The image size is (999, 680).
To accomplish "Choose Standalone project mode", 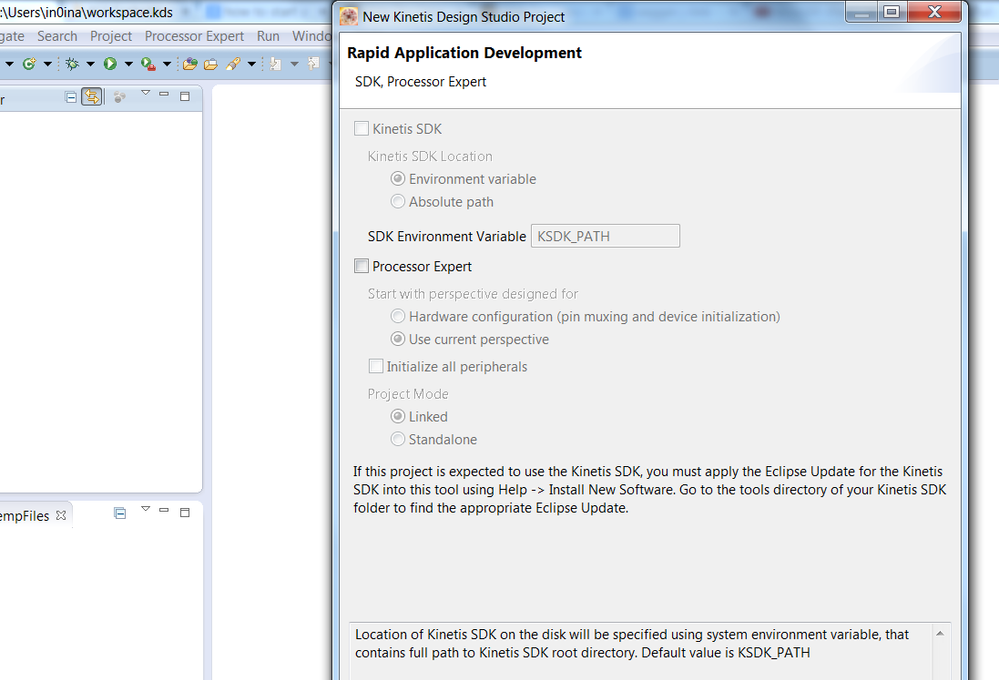I will point(398,439).
